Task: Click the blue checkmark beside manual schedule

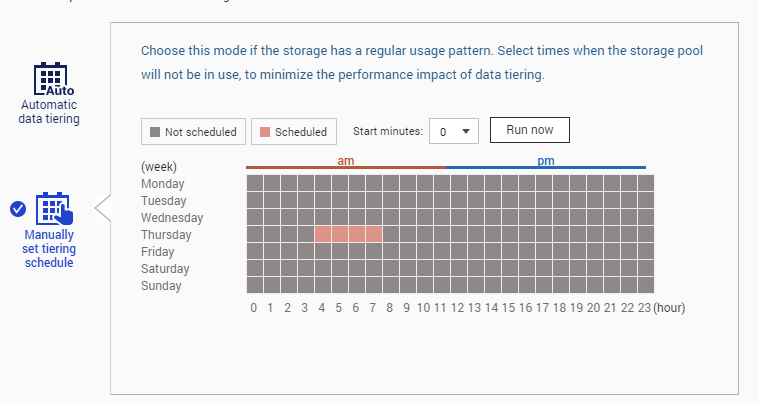Action: tap(17, 208)
